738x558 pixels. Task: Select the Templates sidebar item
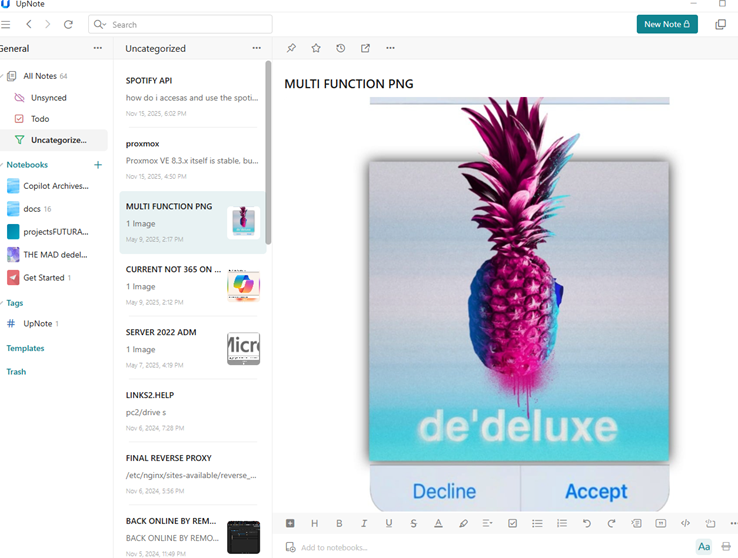point(25,348)
